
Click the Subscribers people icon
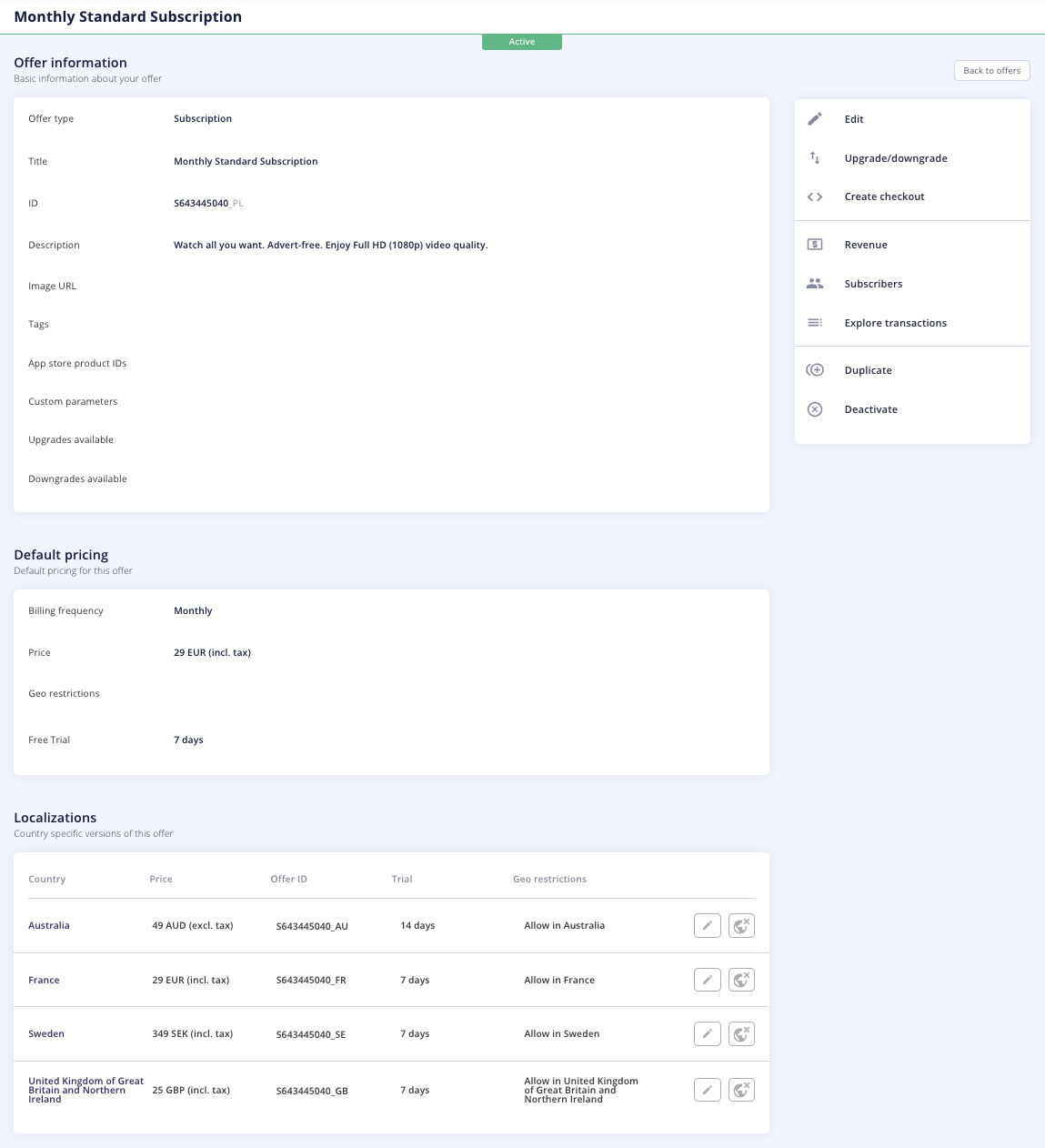815,284
